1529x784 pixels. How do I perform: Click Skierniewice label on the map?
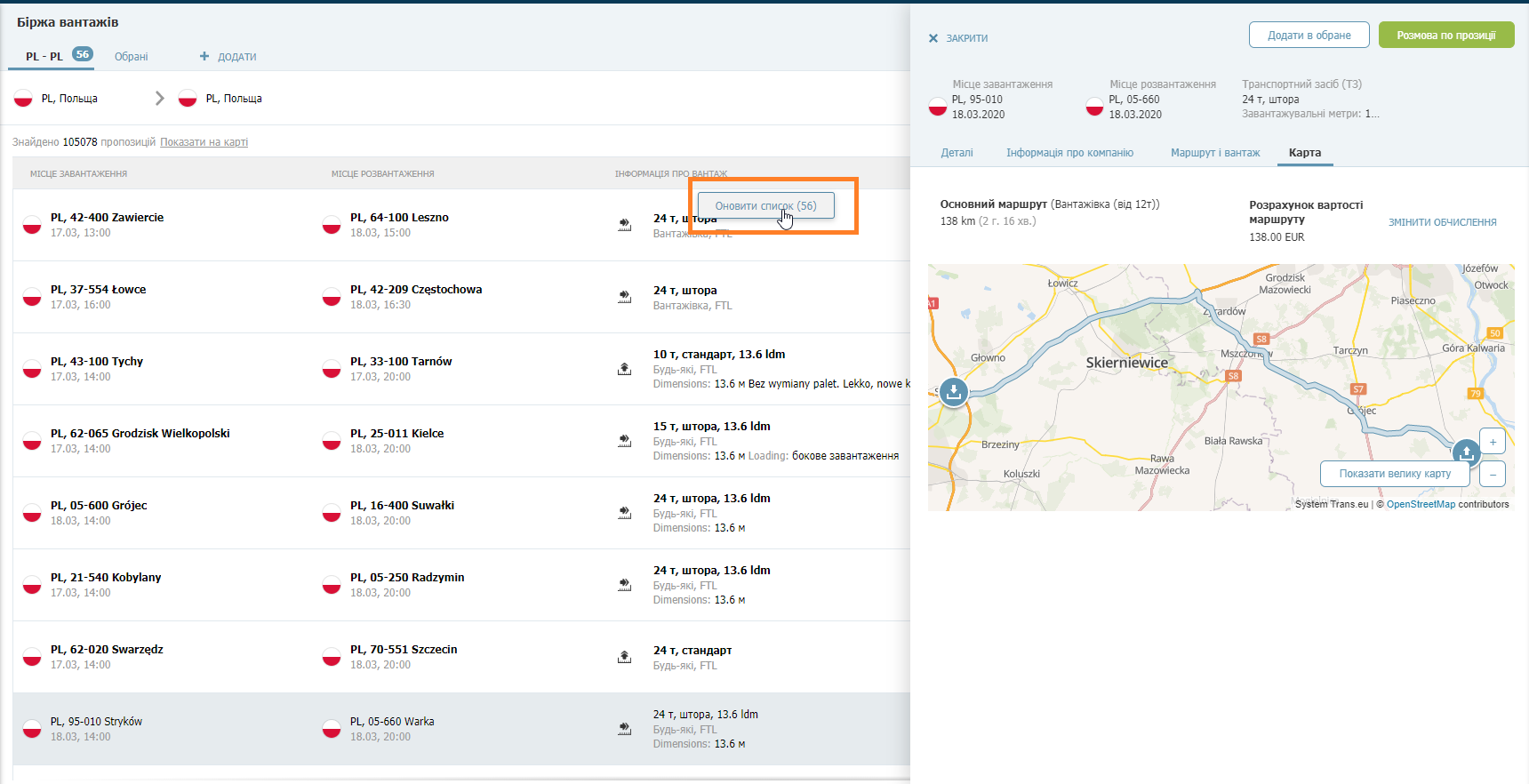pos(1126,363)
